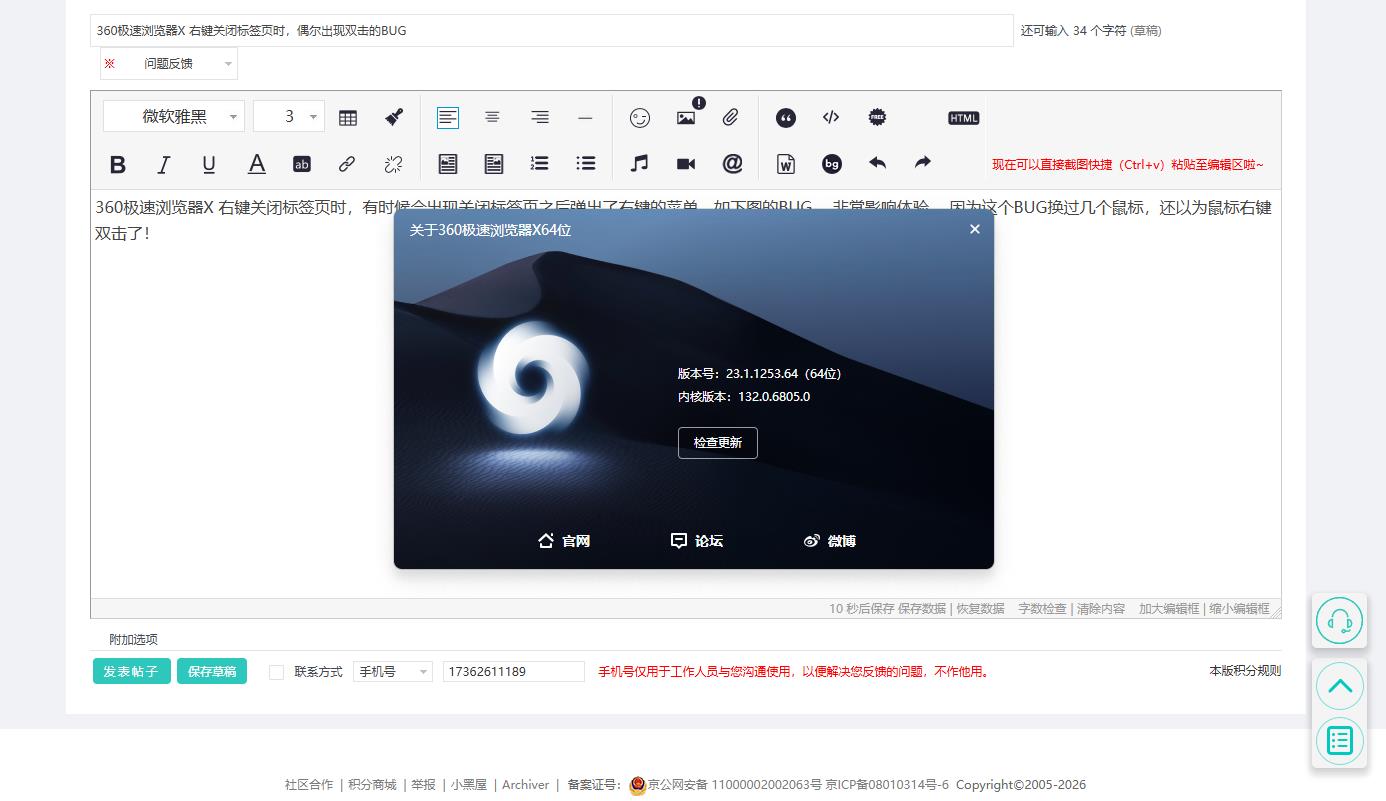Open the 问题反馈 category dropdown
Image resolution: width=1386 pixels, height=801 pixels.
pos(169,64)
